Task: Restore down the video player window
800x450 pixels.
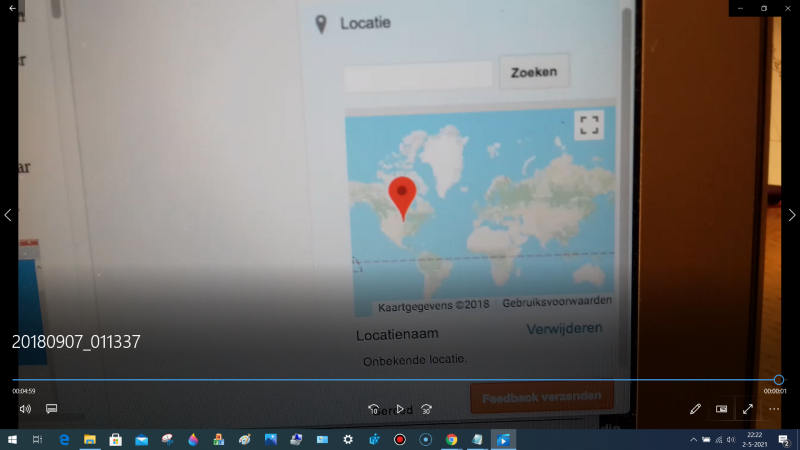Action: [x=764, y=8]
